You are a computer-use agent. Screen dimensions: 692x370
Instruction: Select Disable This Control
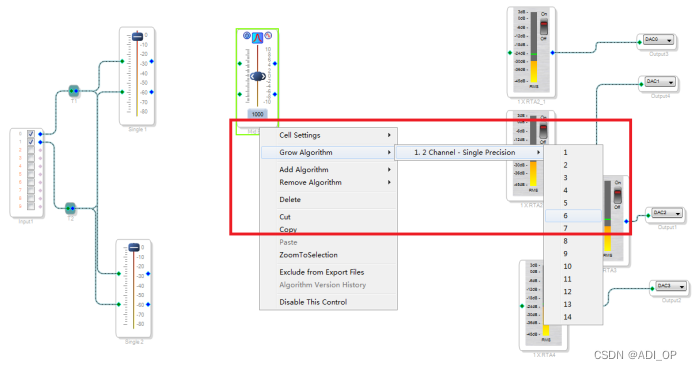tap(328, 302)
